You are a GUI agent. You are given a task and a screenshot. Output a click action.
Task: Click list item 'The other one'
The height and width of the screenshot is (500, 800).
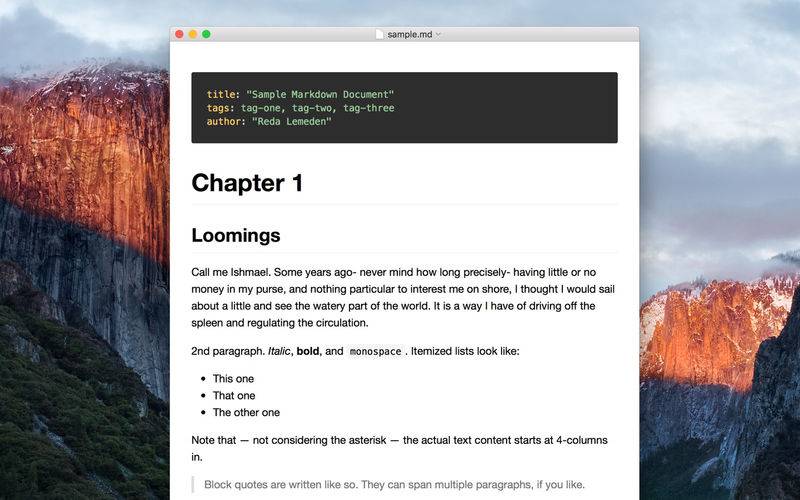click(246, 412)
